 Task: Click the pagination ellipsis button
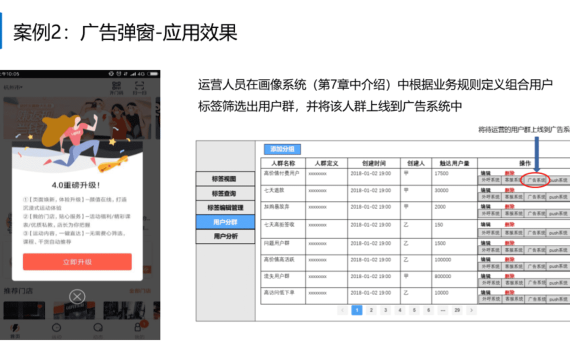[x=442, y=310]
